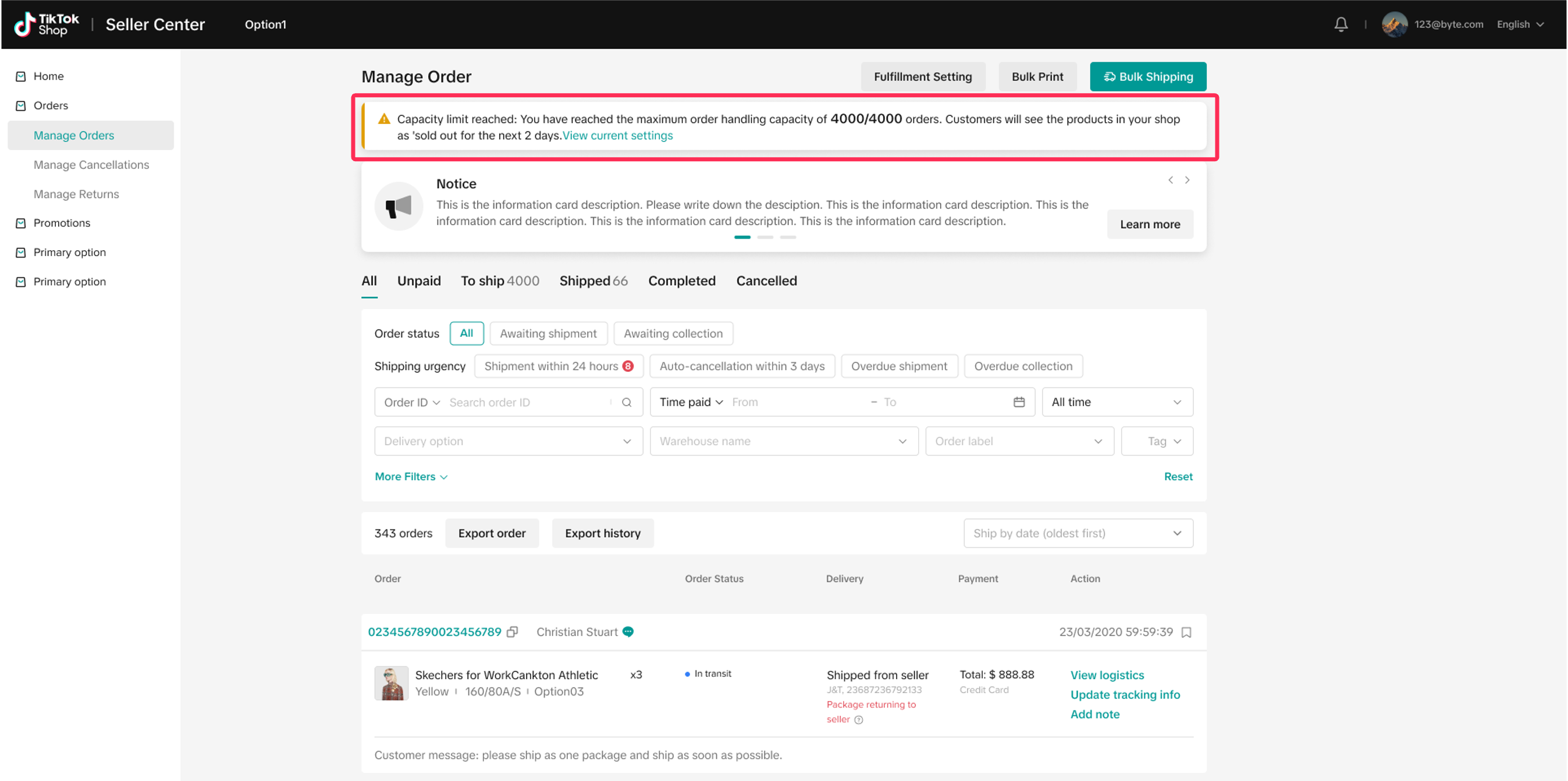This screenshot has height=781, width=1568.
Task: Show info on Package returning to seller
Action: click(x=858, y=719)
